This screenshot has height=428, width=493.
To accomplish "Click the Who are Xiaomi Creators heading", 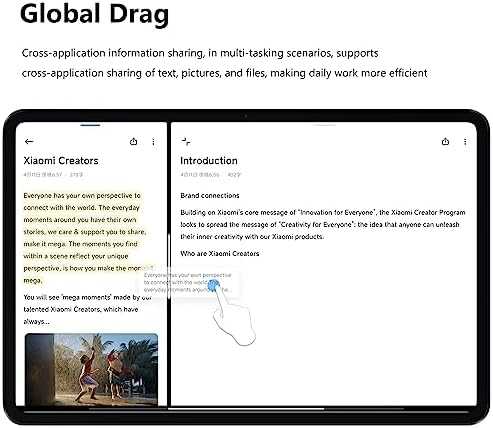I will (x=220, y=254).
